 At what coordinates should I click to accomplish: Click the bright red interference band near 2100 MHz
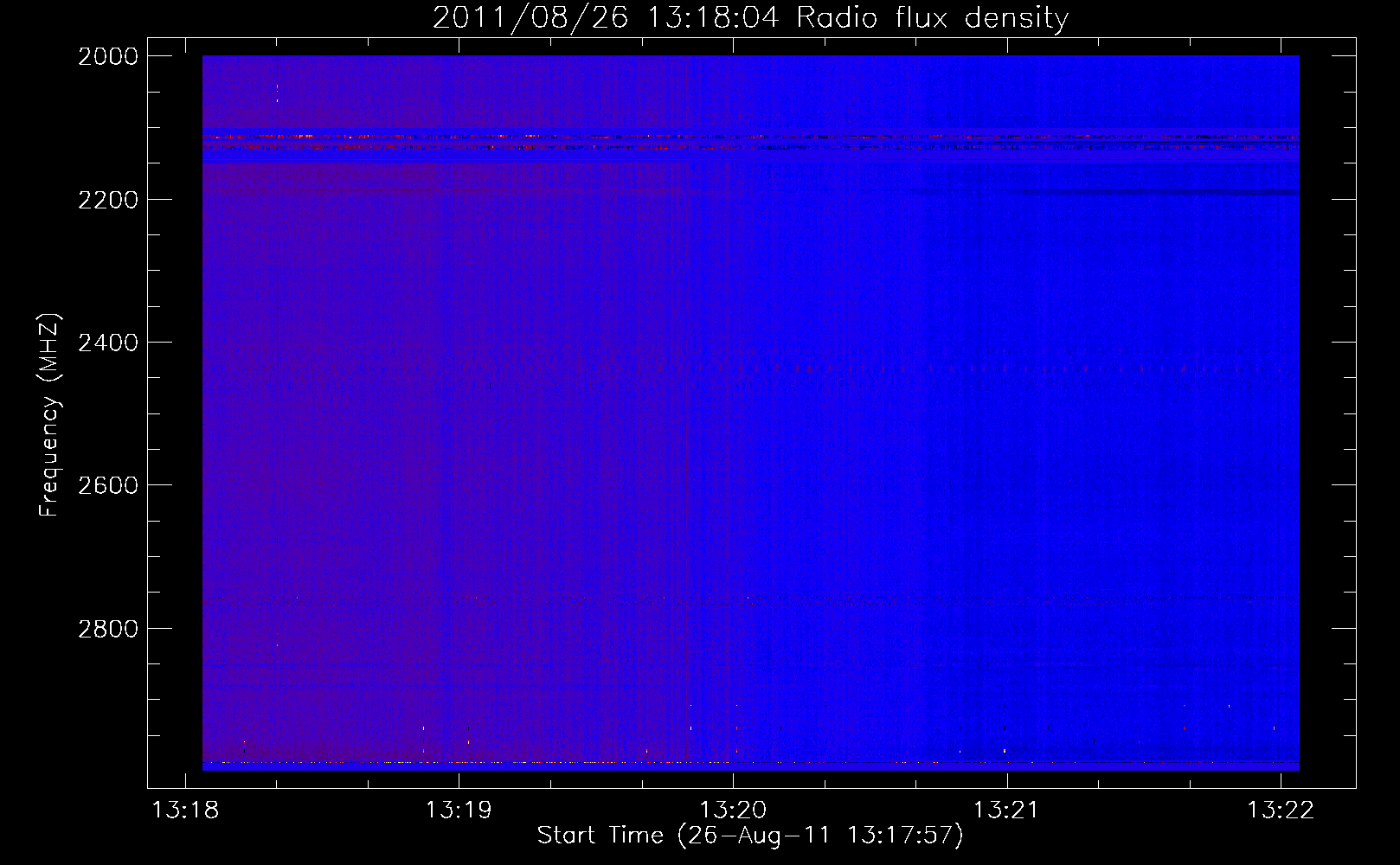750,137
